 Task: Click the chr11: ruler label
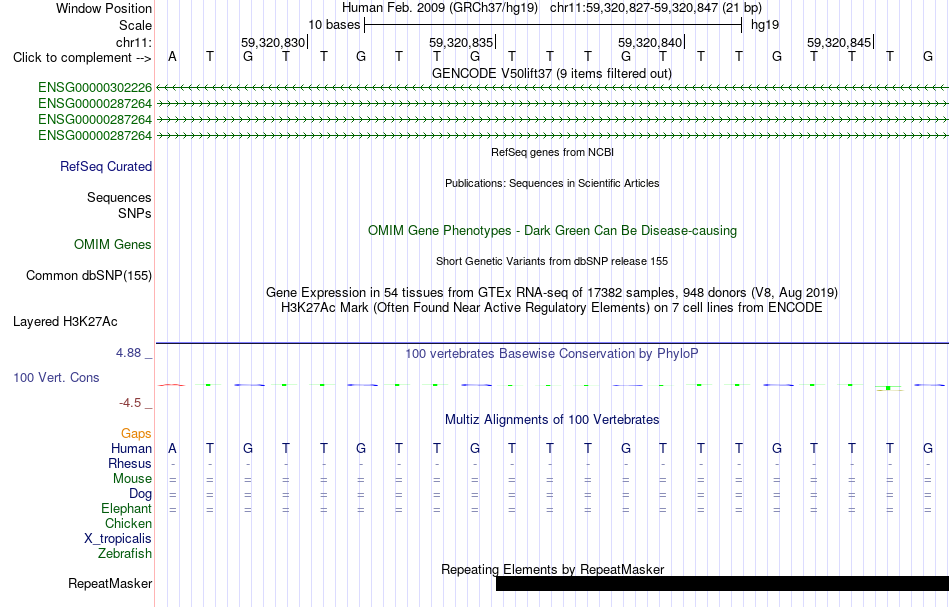134,42
